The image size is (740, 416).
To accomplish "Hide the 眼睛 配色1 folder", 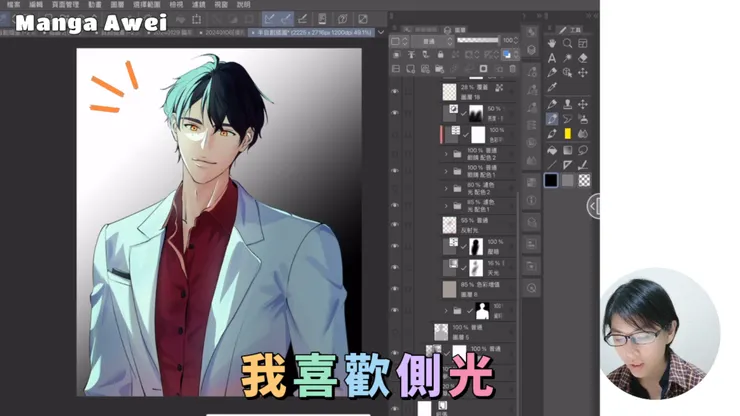I will click(x=395, y=170).
